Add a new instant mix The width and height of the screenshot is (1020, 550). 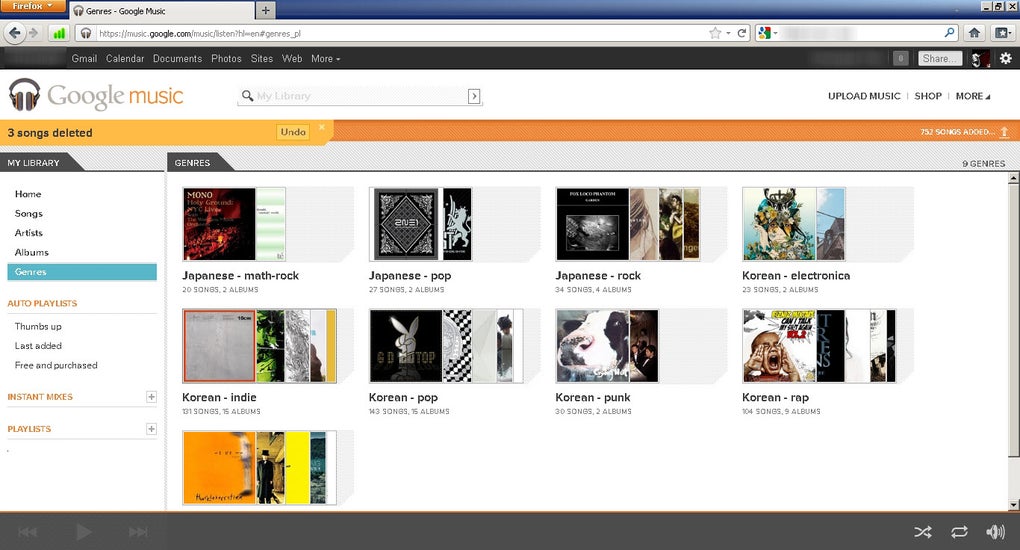coord(151,396)
